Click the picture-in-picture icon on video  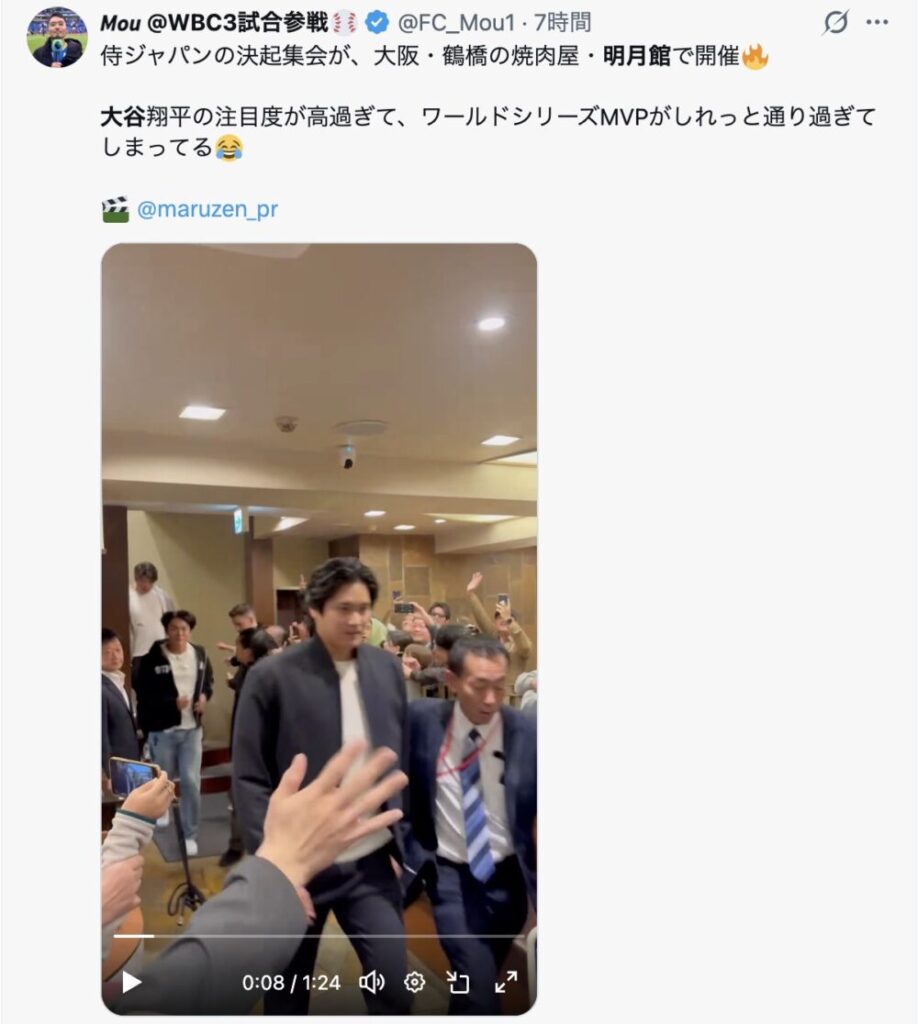pyautogui.click(x=458, y=982)
